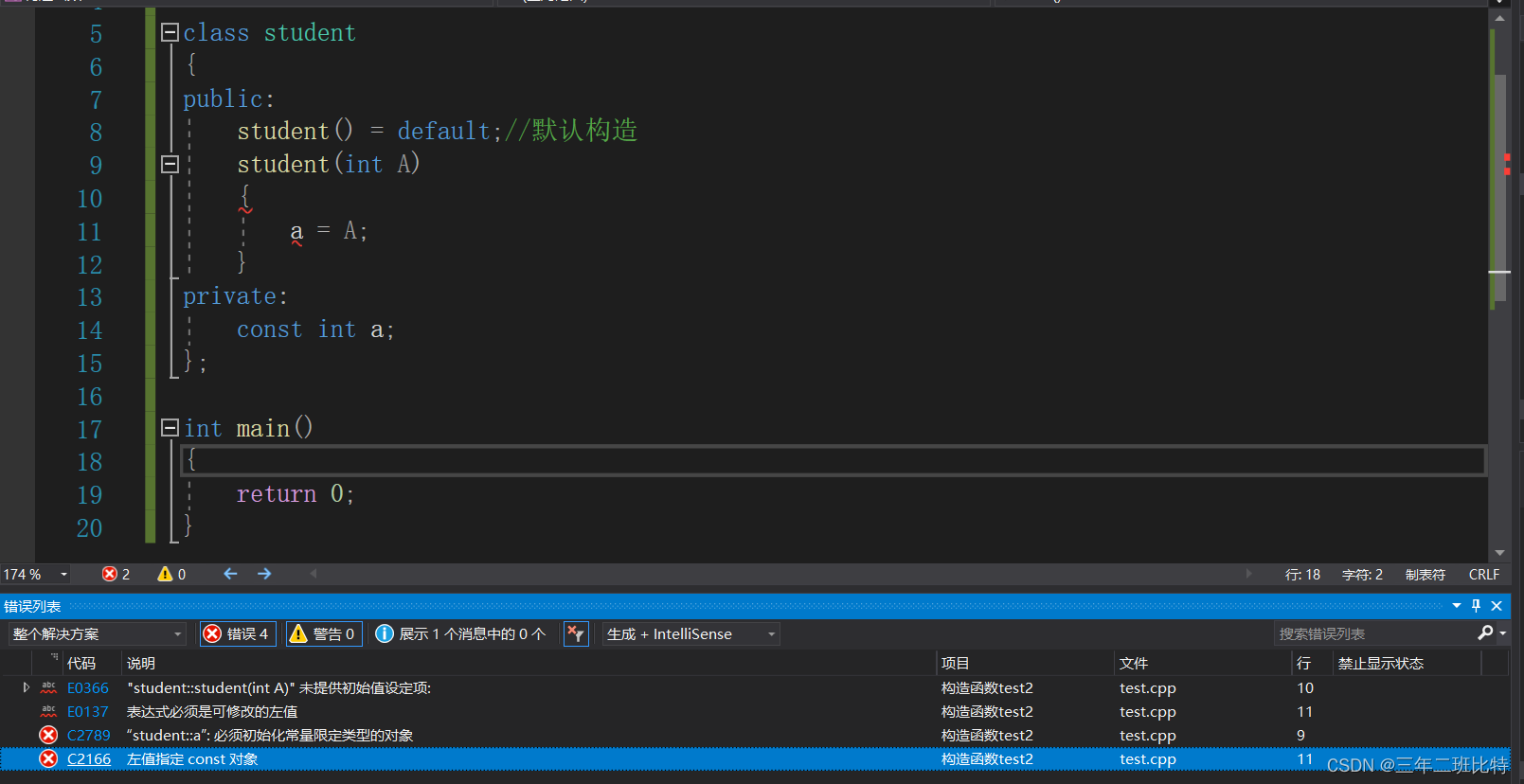
Task: Focus the 搜索错误列表 search field
Action: (x=1373, y=634)
